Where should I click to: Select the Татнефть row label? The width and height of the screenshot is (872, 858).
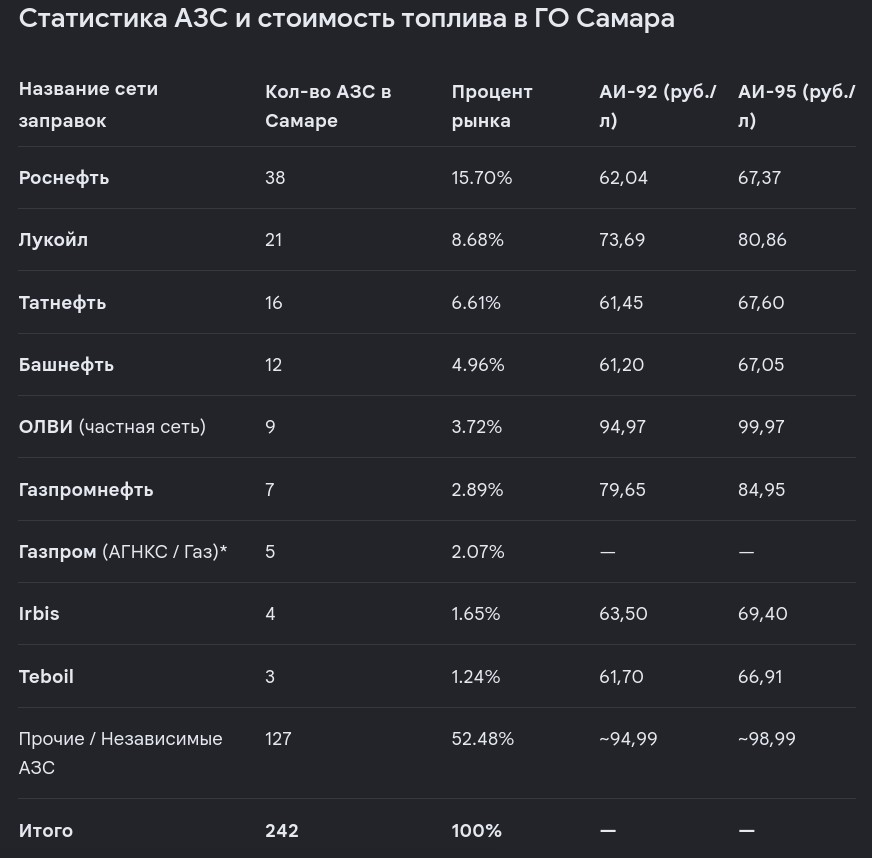(x=62, y=302)
